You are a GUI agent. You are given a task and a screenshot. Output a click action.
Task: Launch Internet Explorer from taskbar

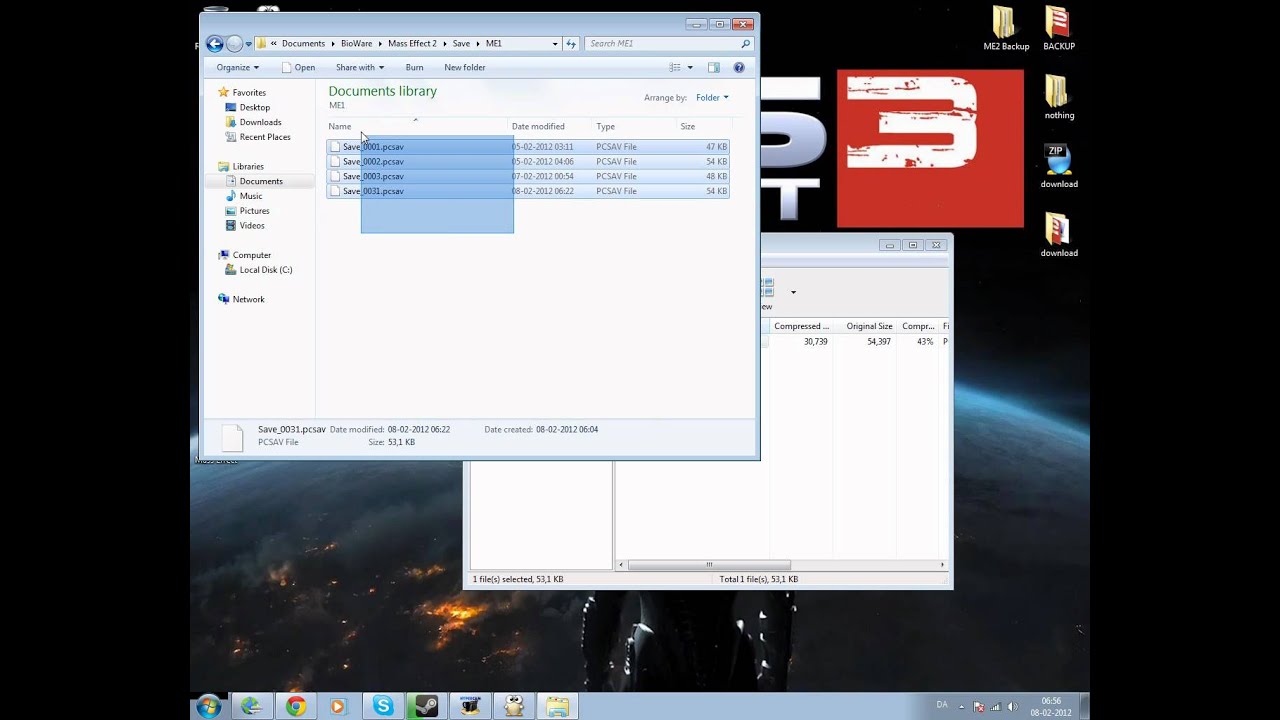(x=251, y=706)
